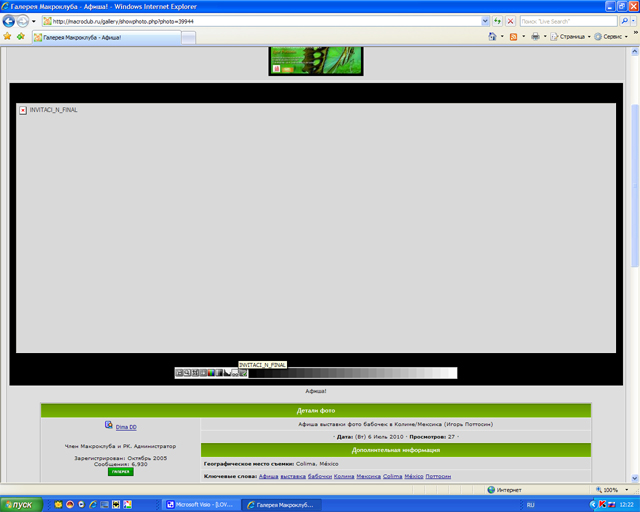Image resolution: width=640 pixels, height=512 pixels.
Task: Click the broken image icon INVITACI_N_FINAL
Action: click(x=23, y=110)
